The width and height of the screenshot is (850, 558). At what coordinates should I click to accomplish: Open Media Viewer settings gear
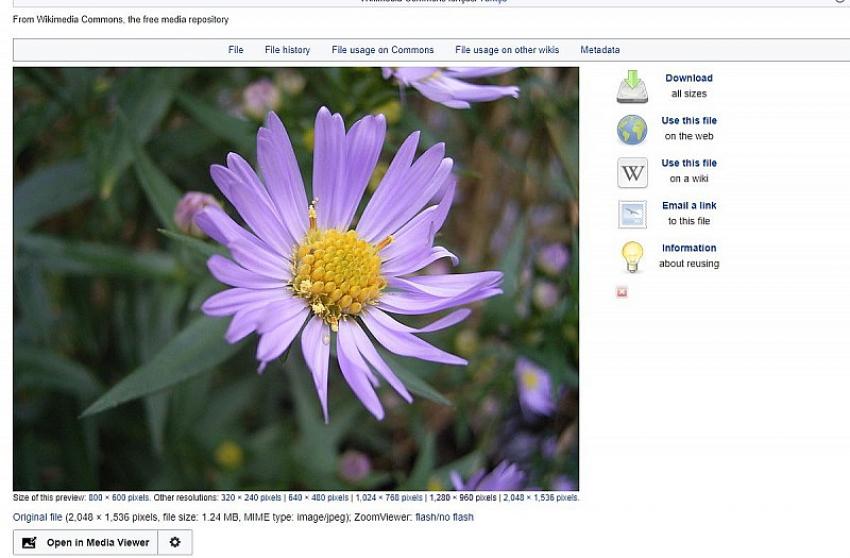pyautogui.click(x=175, y=543)
